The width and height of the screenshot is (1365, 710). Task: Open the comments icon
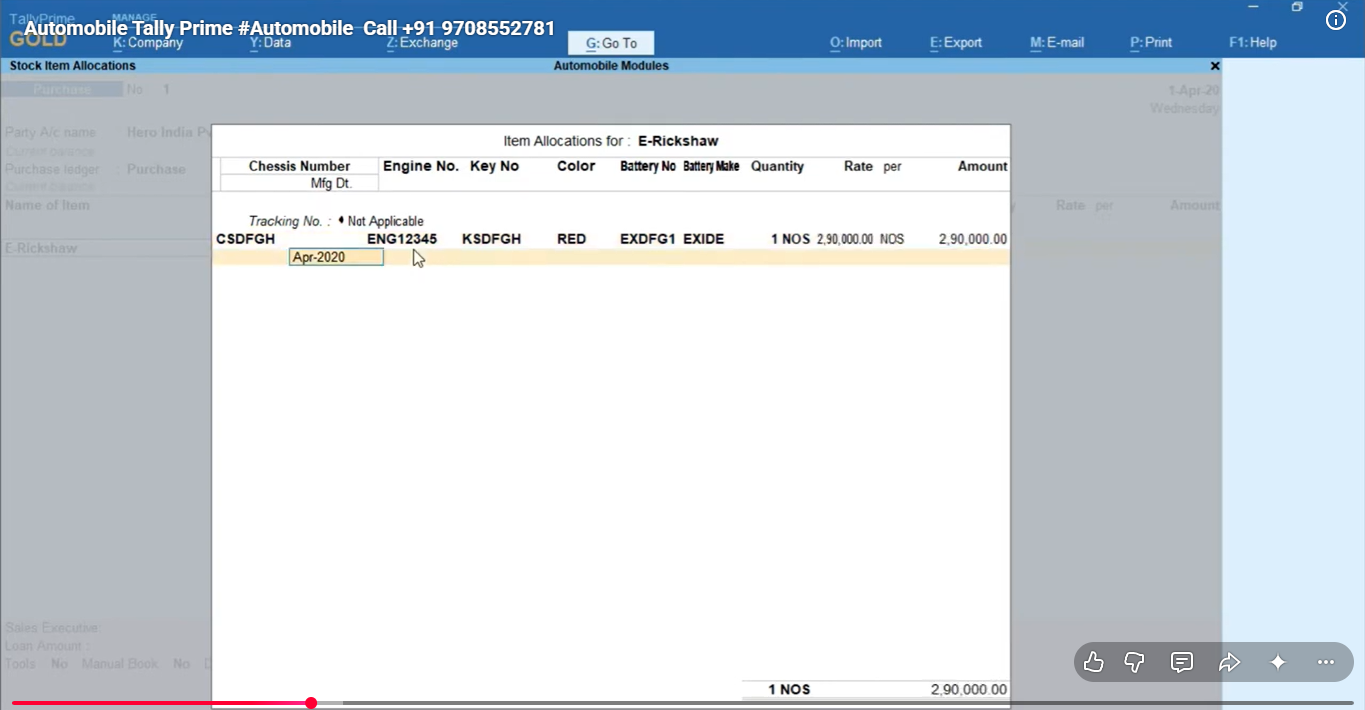[x=1182, y=662]
